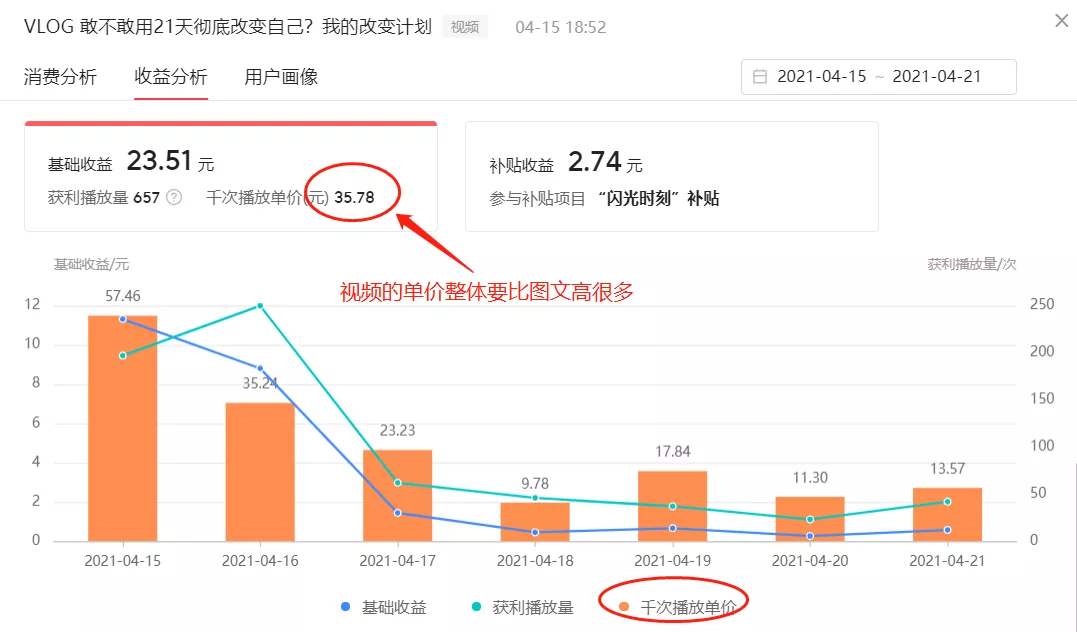Click the 视频 label next to the title

(464, 27)
